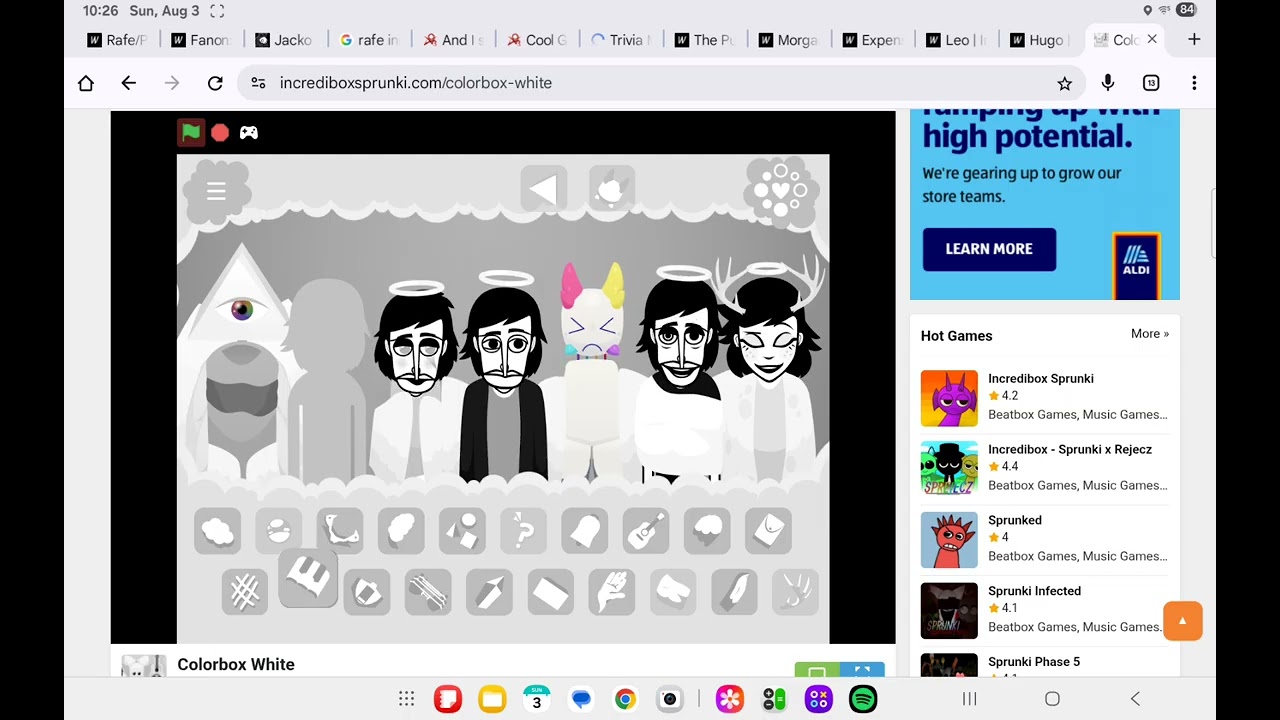Select the enlarged letter E sound icon

tap(308, 578)
